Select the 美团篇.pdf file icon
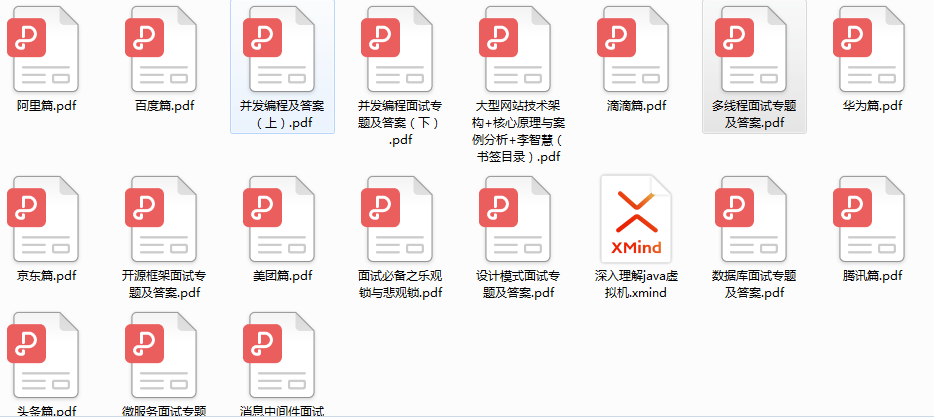The image size is (934, 417). pos(279,219)
